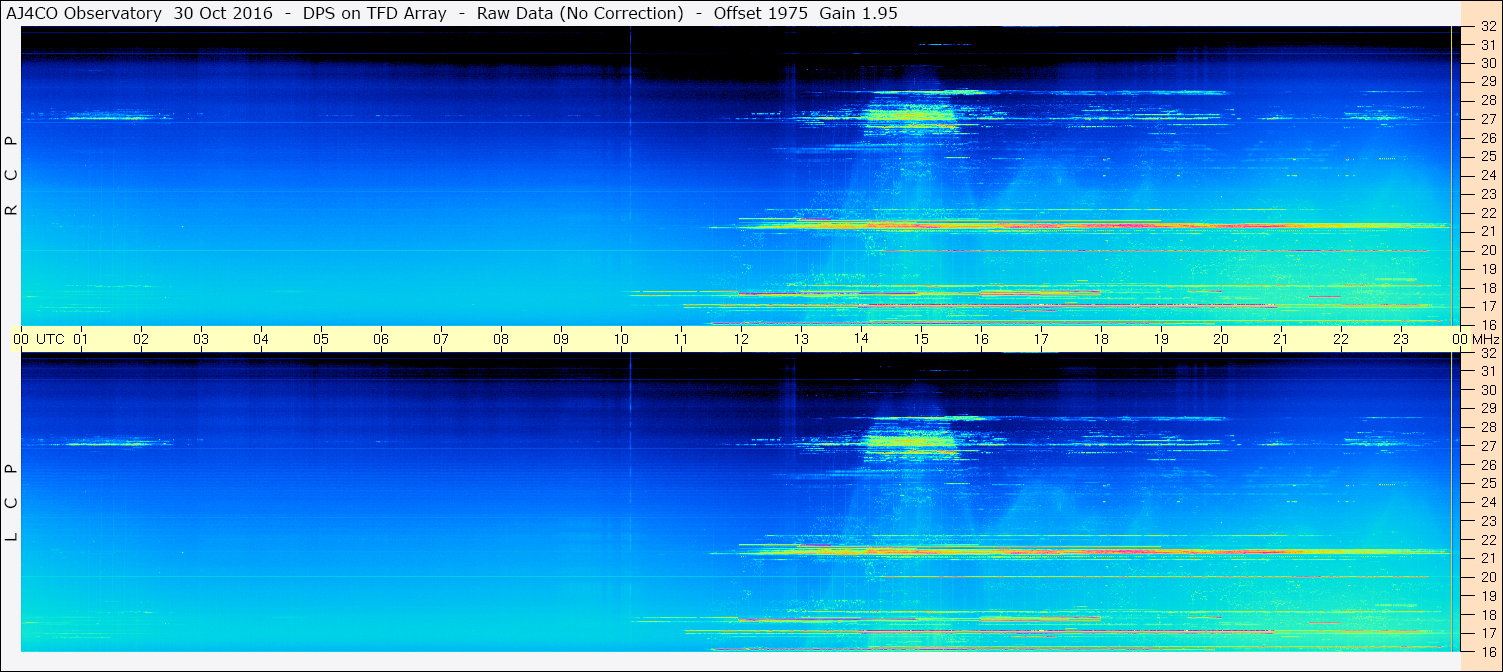Select the 18 hour label on the time axis
Image resolution: width=1503 pixels, height=672 pixels.
tap(1101, 339)
